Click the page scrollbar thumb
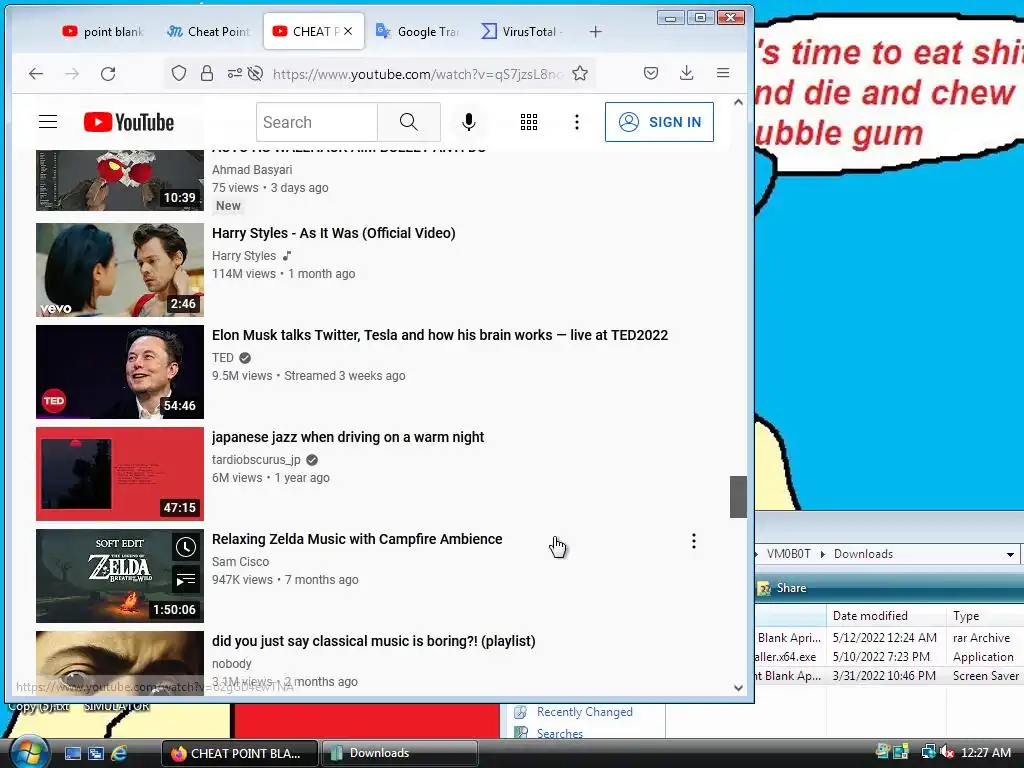Viewport: 1024px width, 768px height. coord(738,496)
